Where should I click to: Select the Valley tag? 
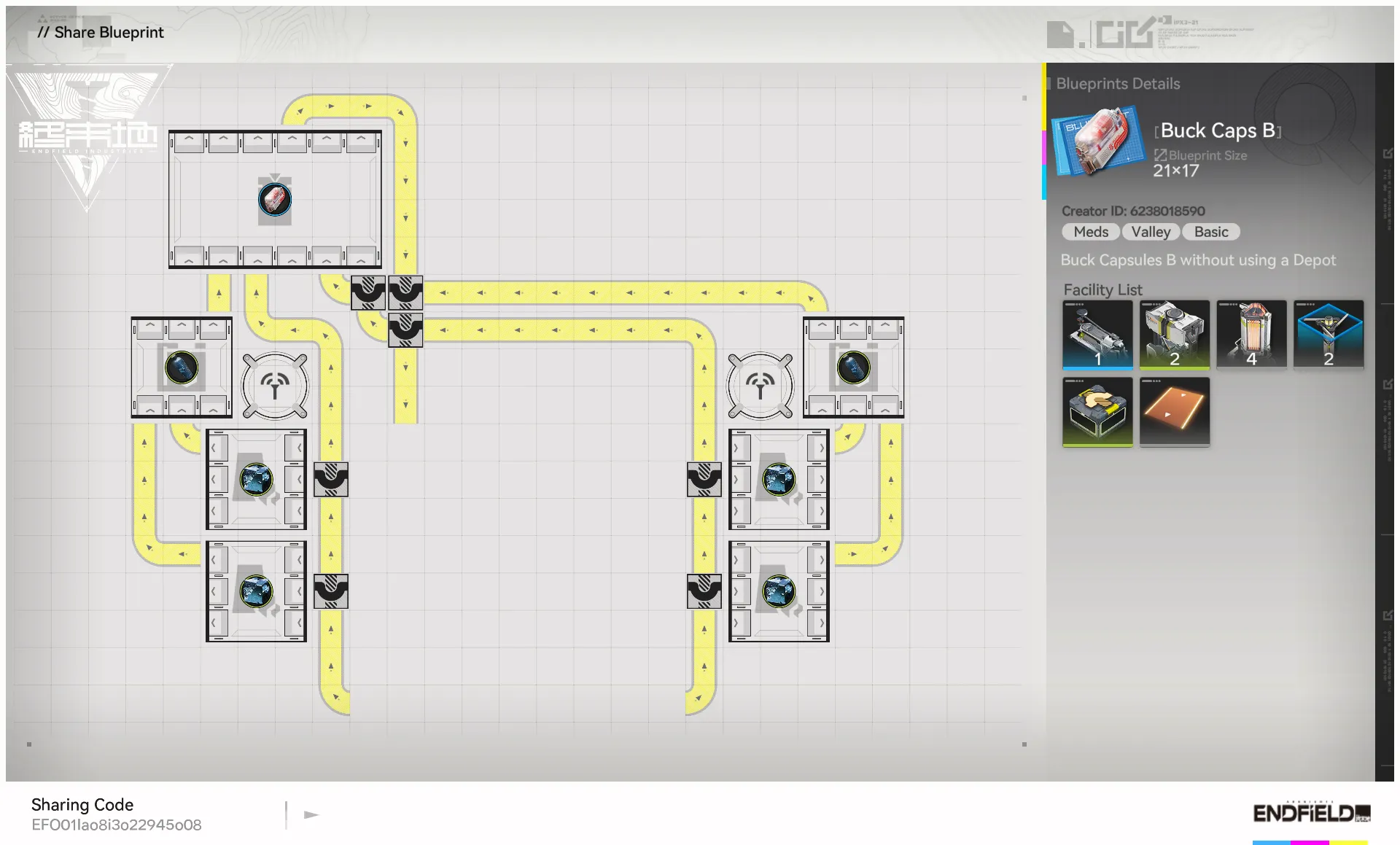[x=1151, y=232]
